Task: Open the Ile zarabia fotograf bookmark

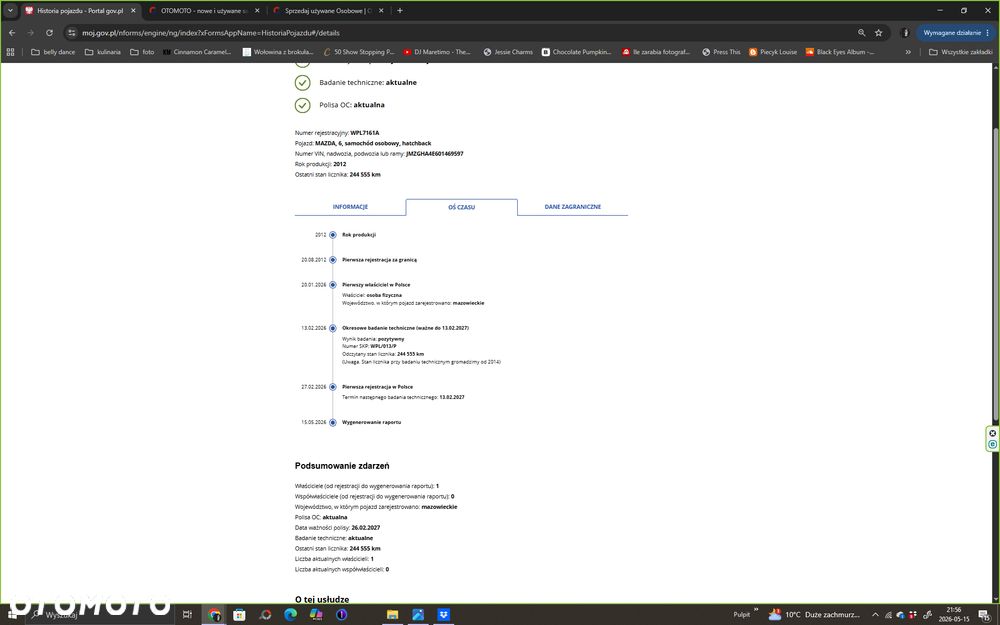Action: (656, 52)
